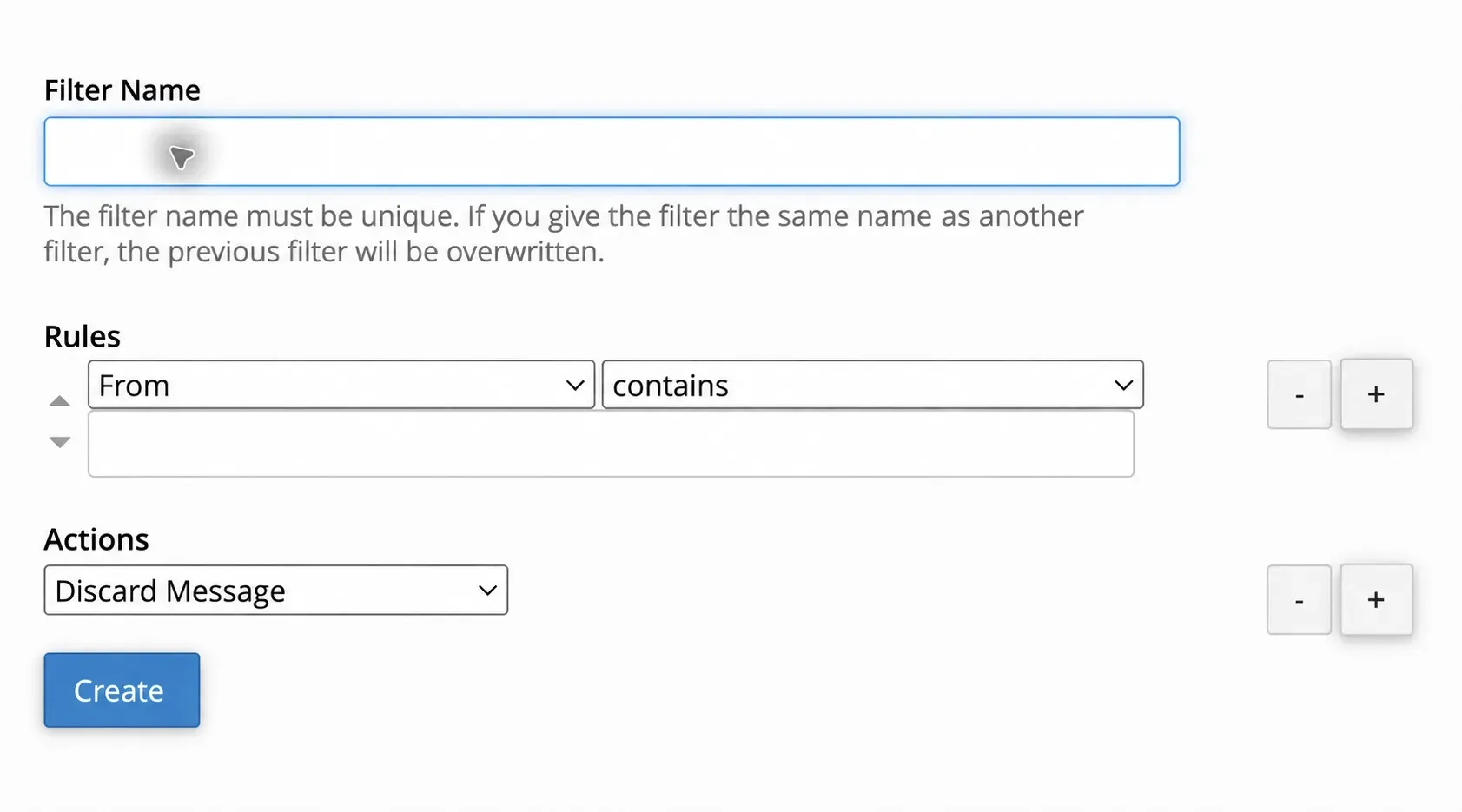The image size is (1462, 812).
Task: Move the rule up with the up arrow
Action: point(59,401)
